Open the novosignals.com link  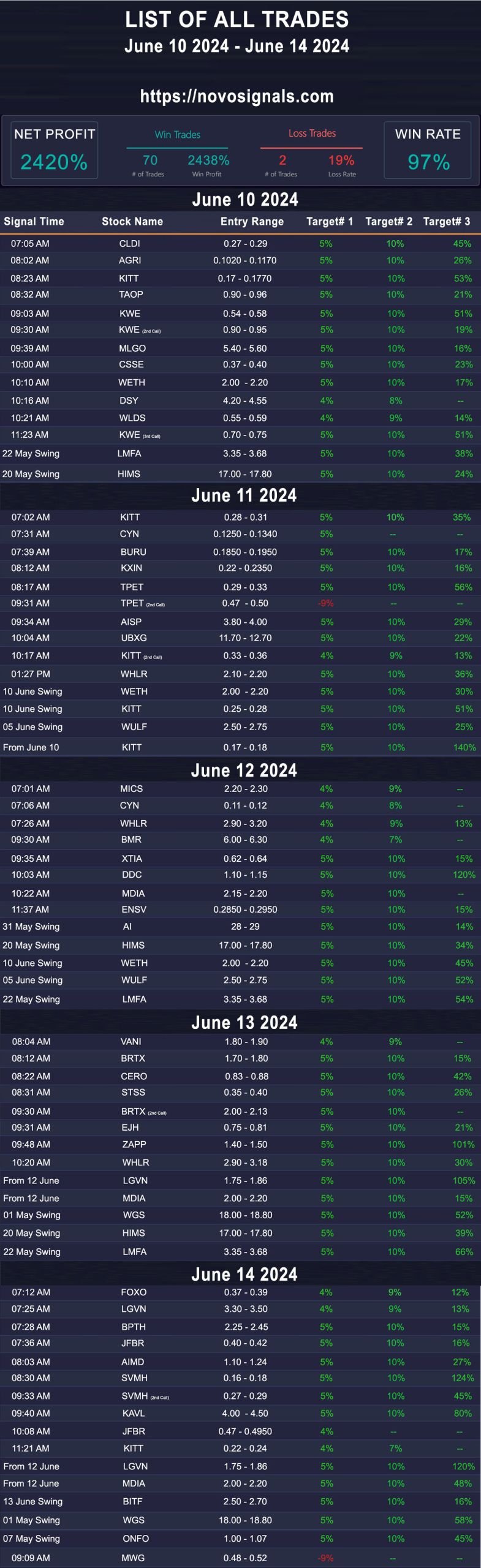coord(237,96)
